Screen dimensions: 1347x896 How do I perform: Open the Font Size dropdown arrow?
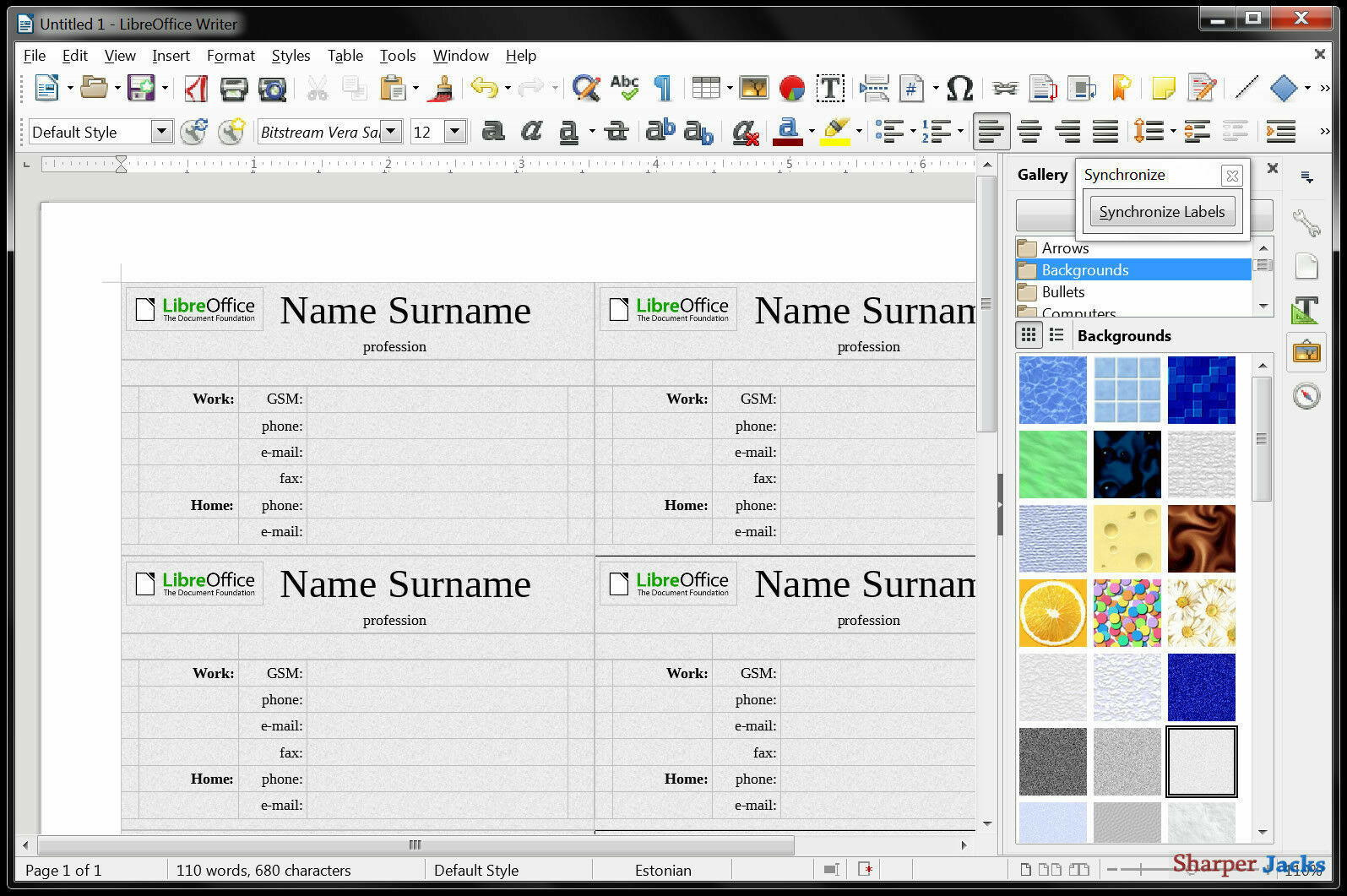[455, 132]
